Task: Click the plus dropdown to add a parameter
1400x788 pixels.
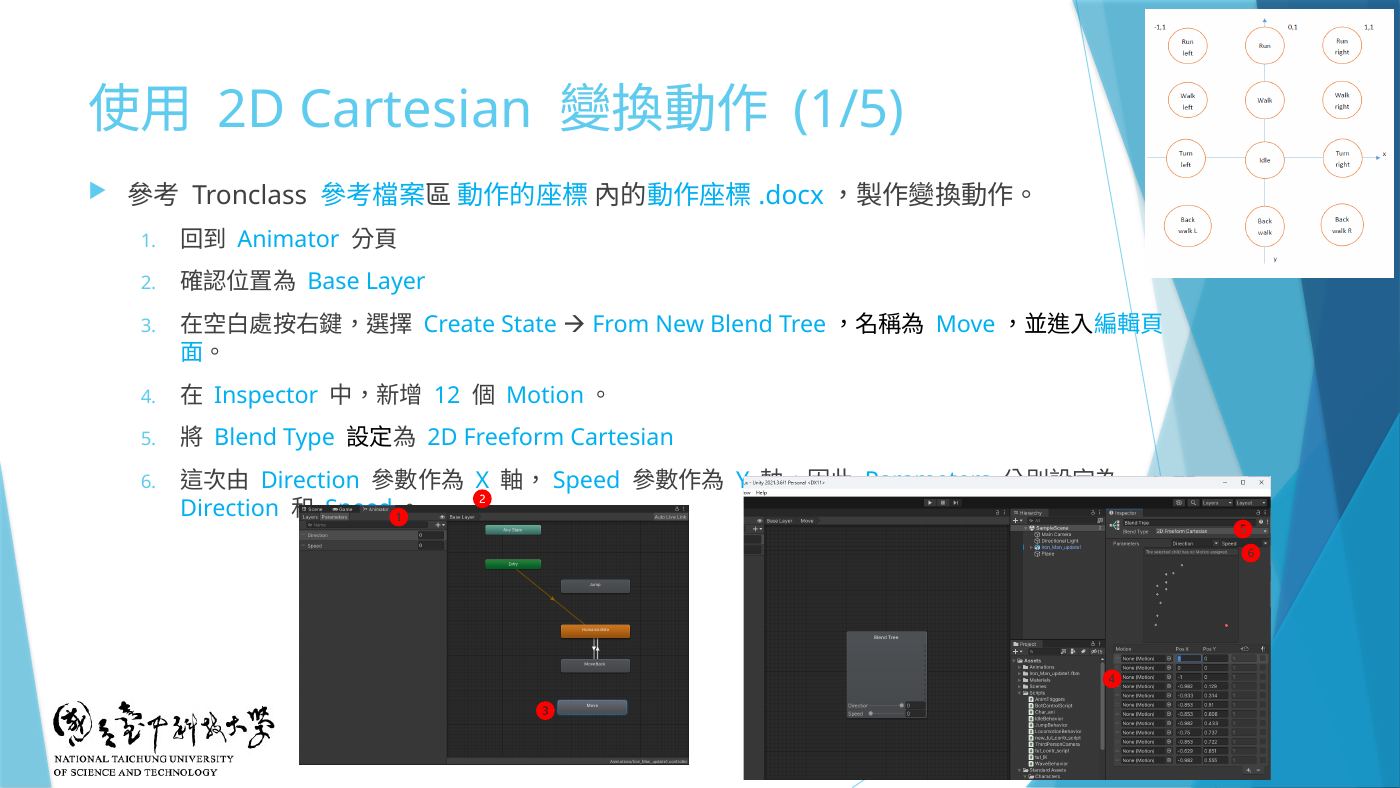Action: [x=440, y=525]
